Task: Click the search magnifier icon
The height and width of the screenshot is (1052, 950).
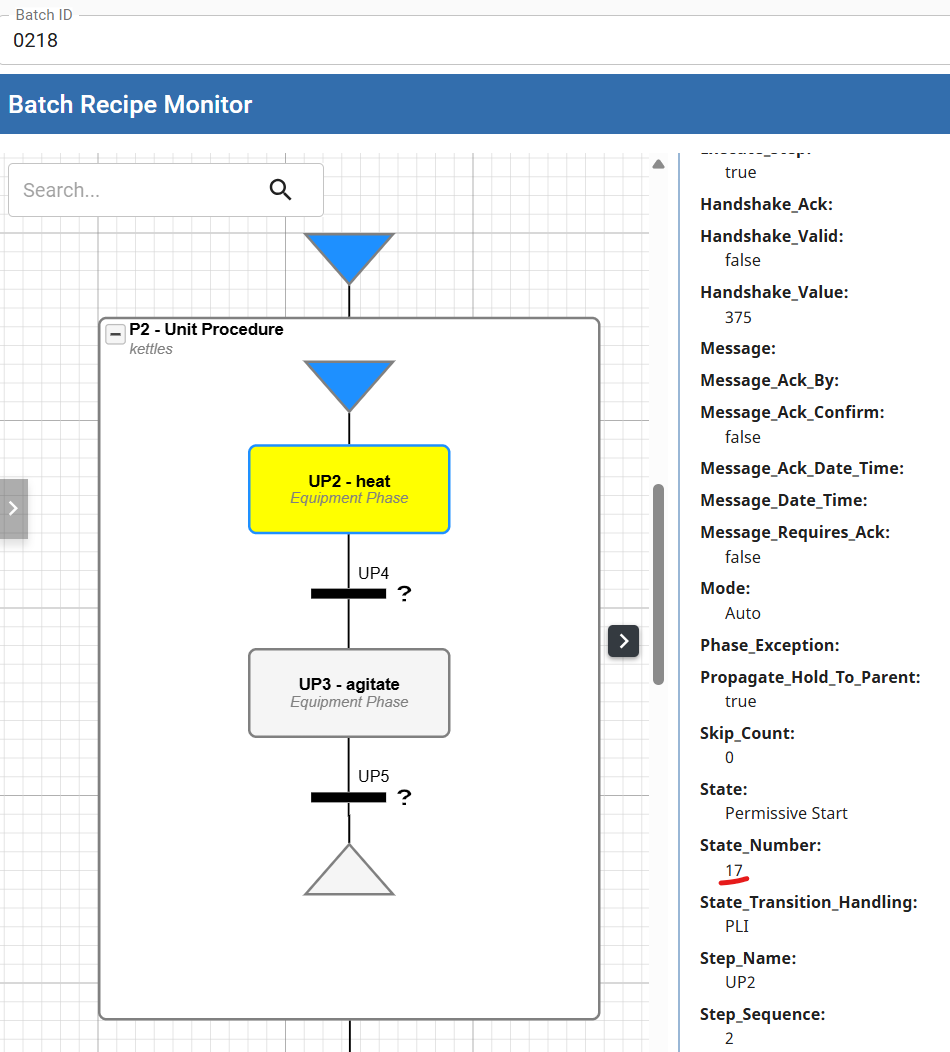Action: tap(281, 190)
